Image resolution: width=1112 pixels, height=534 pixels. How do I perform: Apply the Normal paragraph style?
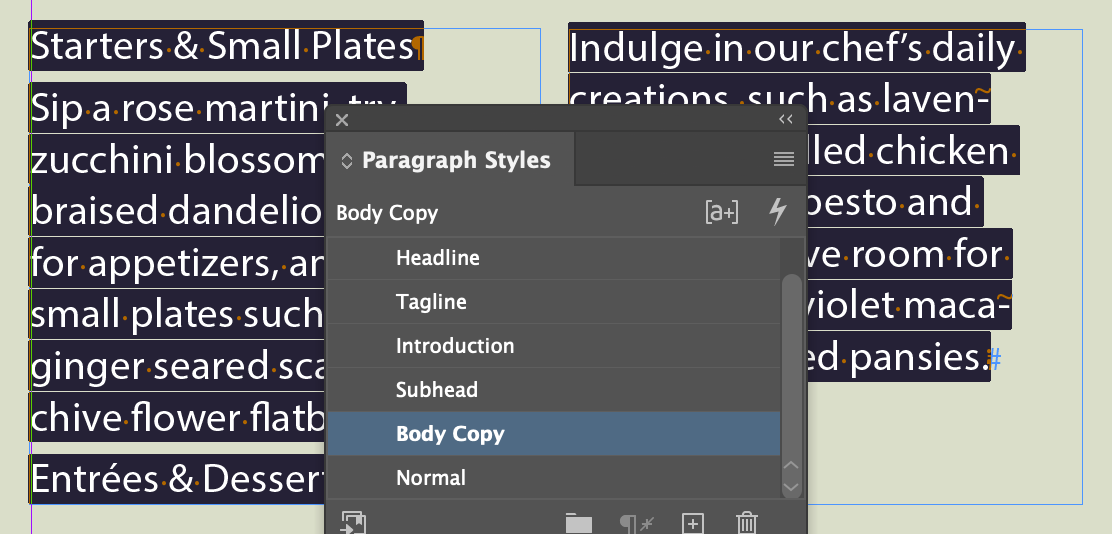(553, 478)
